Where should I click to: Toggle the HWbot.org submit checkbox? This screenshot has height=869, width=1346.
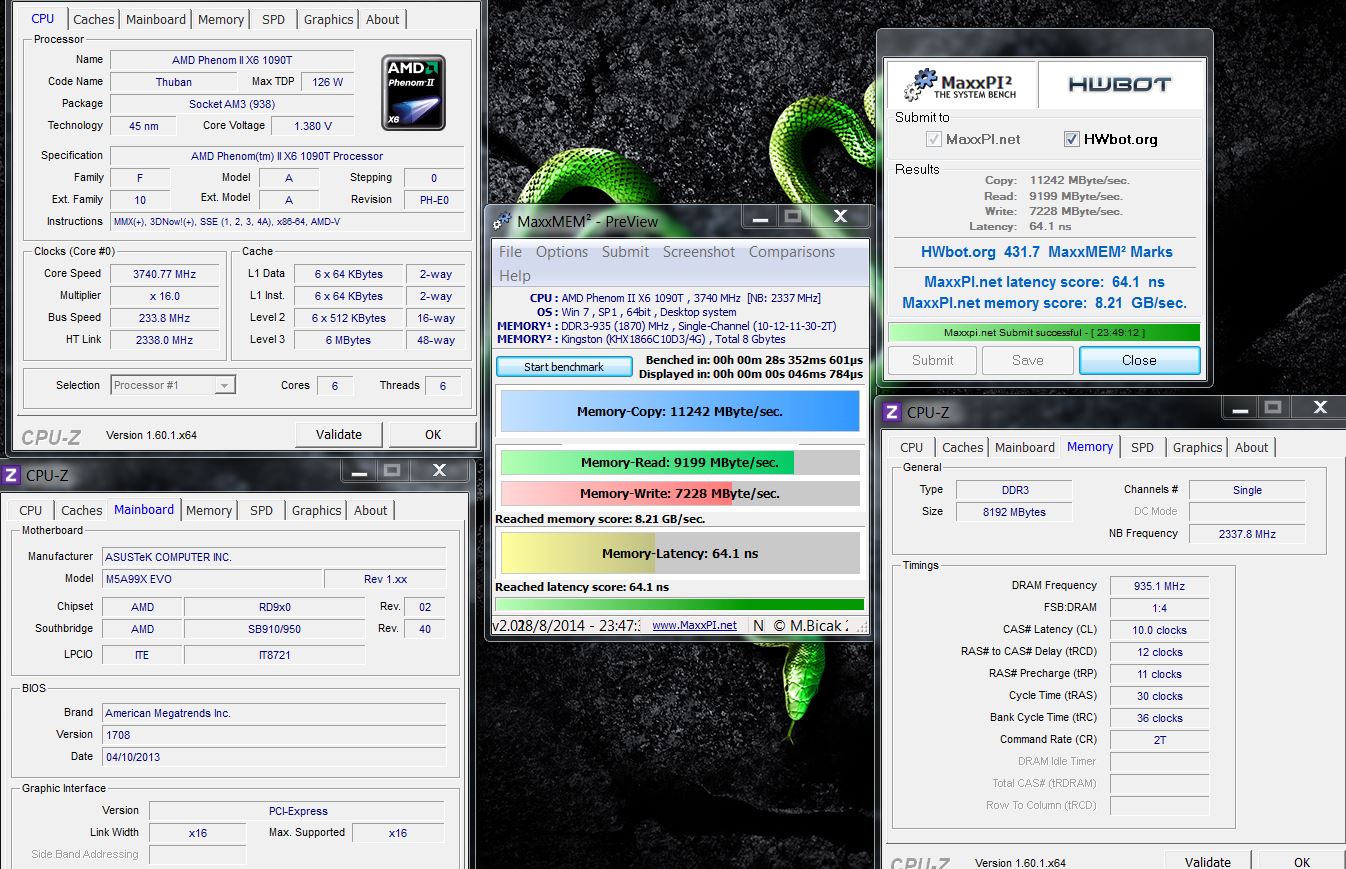[x=1072, y=139]
